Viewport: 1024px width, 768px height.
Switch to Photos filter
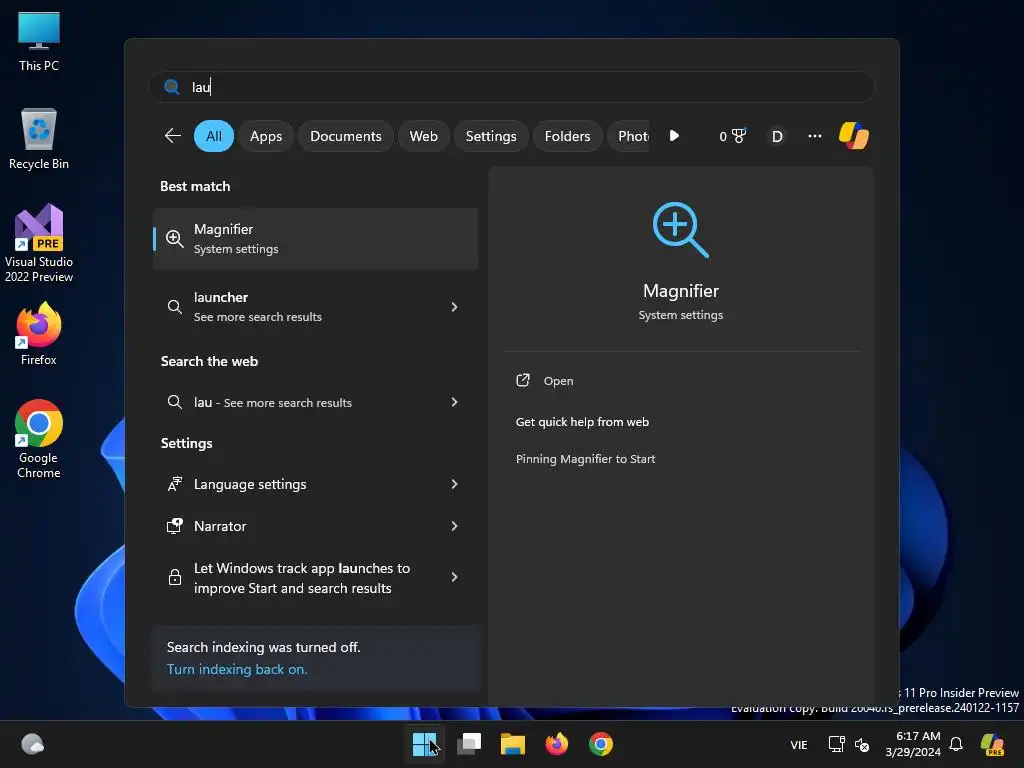pyautogui.click(x=629, y=136)
